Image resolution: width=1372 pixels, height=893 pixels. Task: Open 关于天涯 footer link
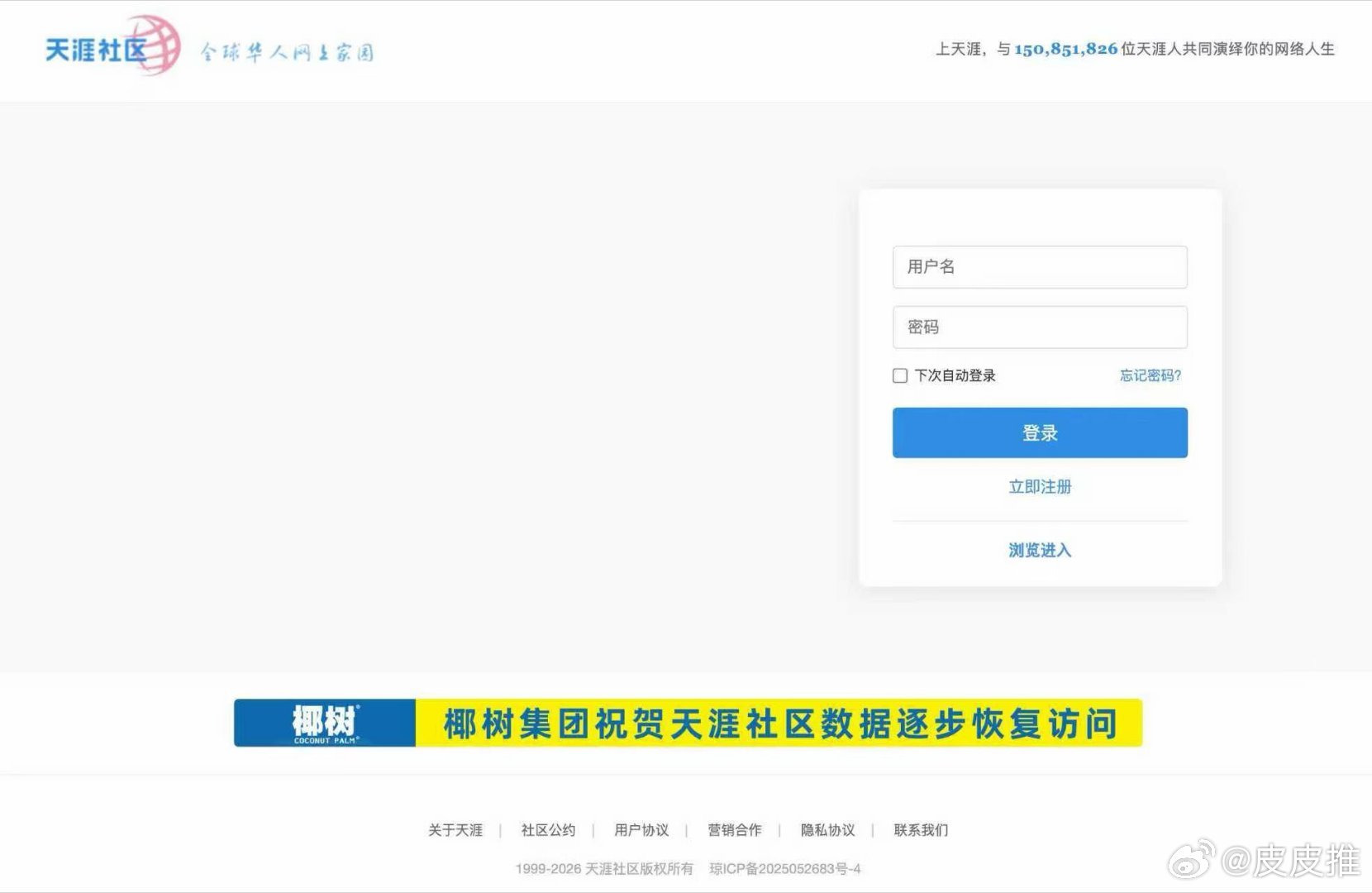(x=455, y=829)
